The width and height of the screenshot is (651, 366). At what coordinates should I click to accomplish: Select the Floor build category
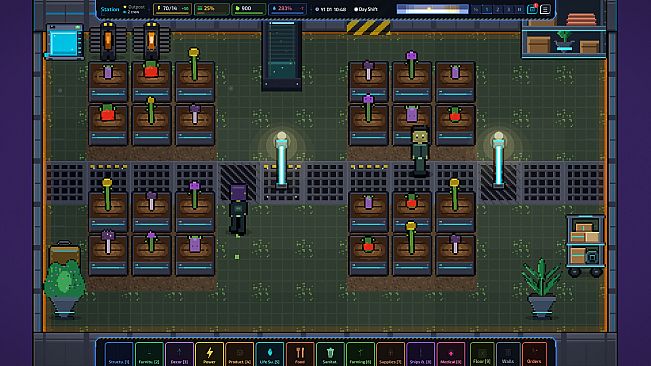pos(482,354)
